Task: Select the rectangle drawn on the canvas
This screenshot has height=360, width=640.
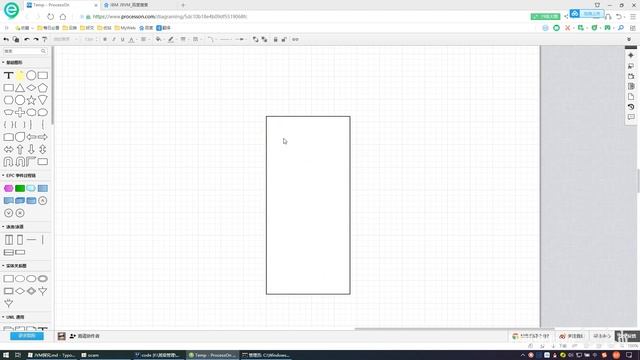Action: (x=308, y=205)
